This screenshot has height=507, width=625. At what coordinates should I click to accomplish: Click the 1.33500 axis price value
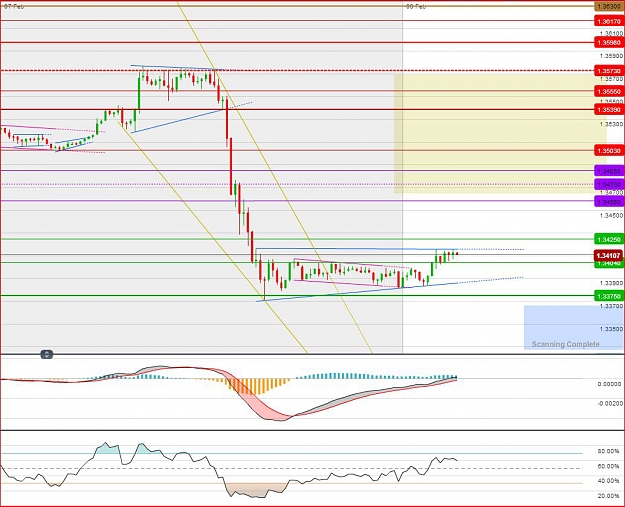tap(611, 329)
